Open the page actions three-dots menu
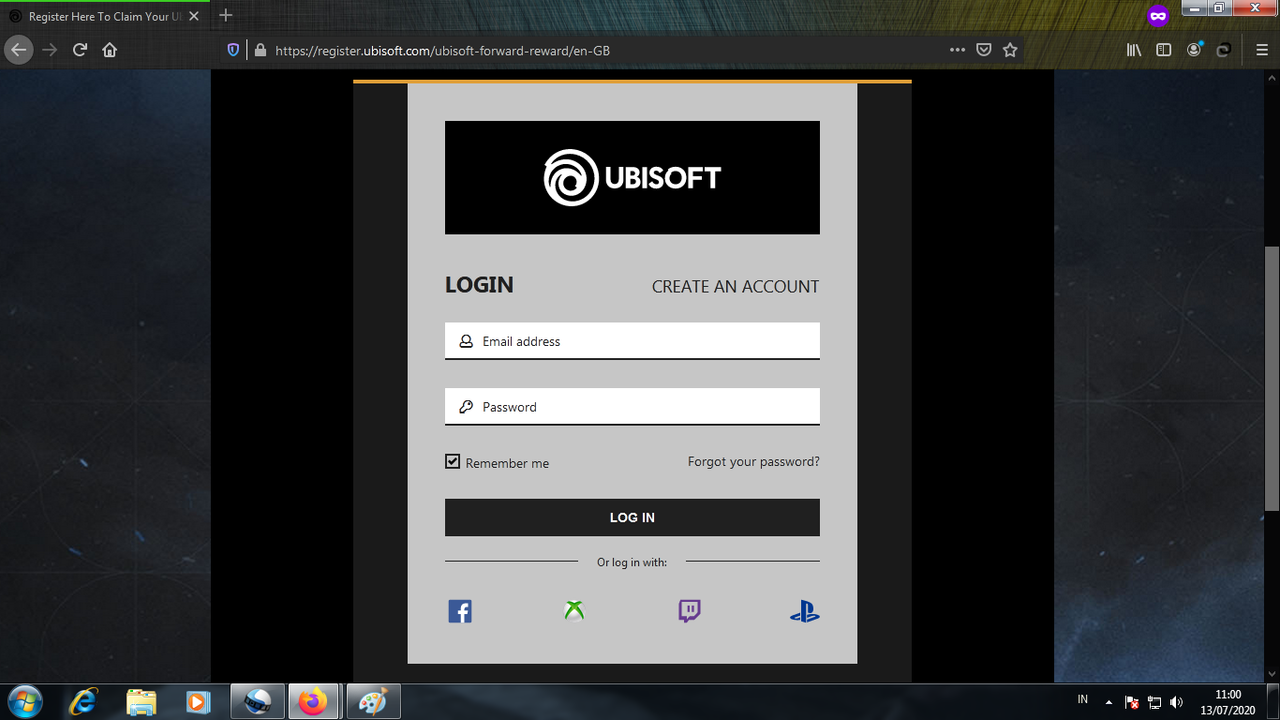This screenshot has width=1280, height=720. (x=957, y=50)
